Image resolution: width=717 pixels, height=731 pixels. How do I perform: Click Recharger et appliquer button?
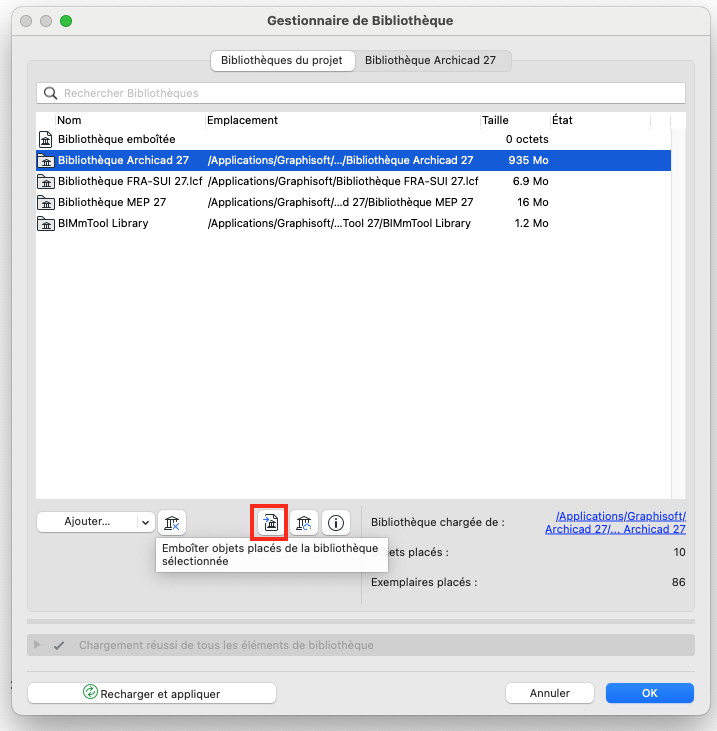click(152, 693)
